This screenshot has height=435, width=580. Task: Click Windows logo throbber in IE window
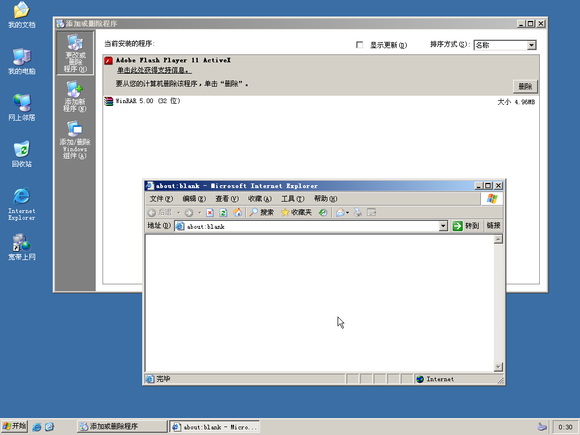tap(492, 199)
